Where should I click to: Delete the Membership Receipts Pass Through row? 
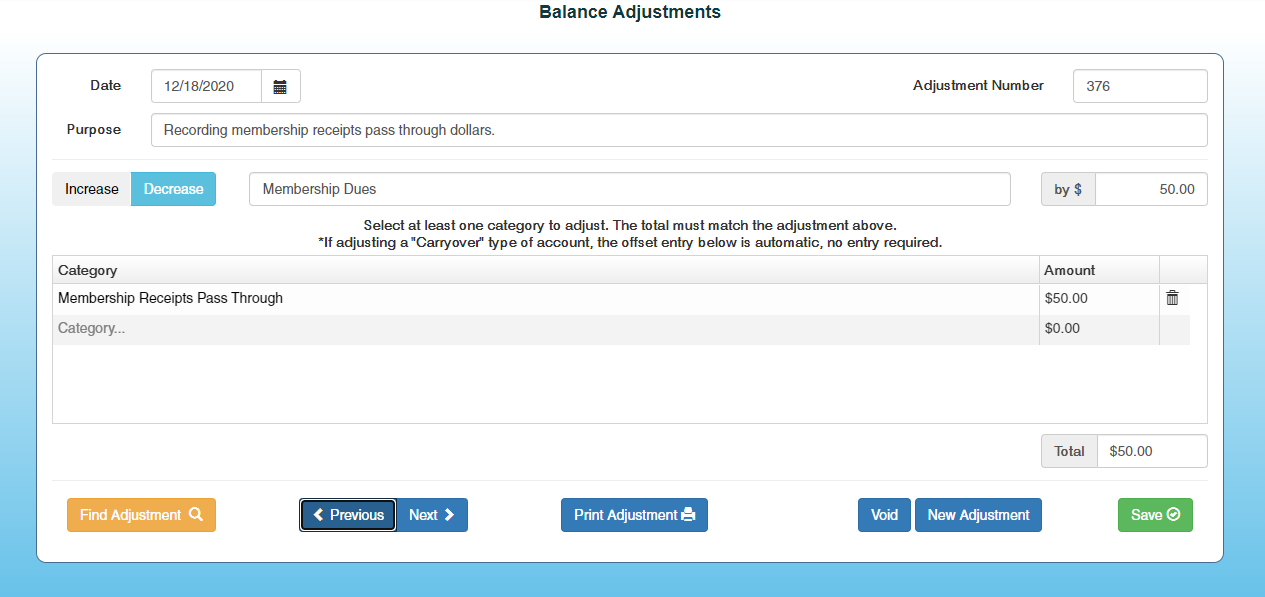click(1172, 298)
